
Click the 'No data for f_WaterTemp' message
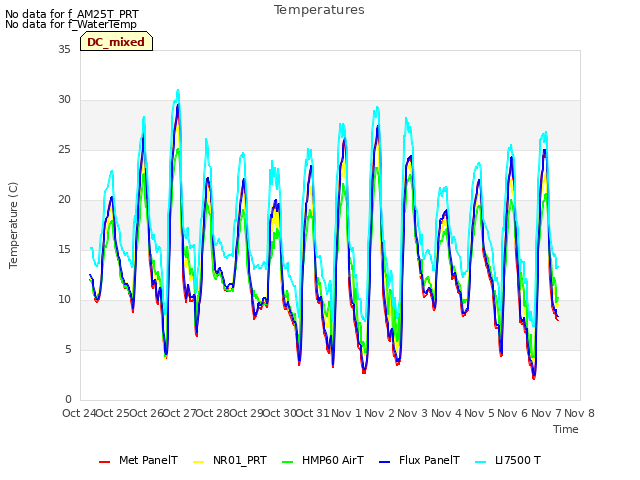71,24
